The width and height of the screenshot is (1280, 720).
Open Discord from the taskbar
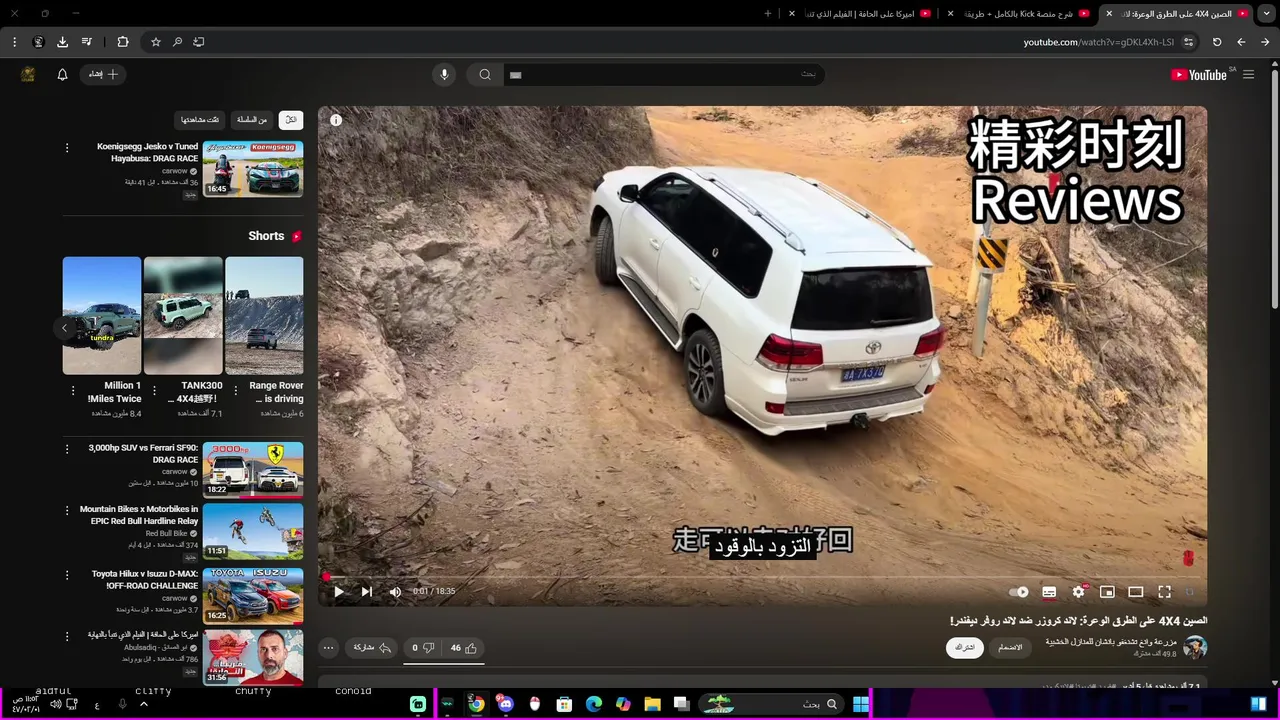505,704
